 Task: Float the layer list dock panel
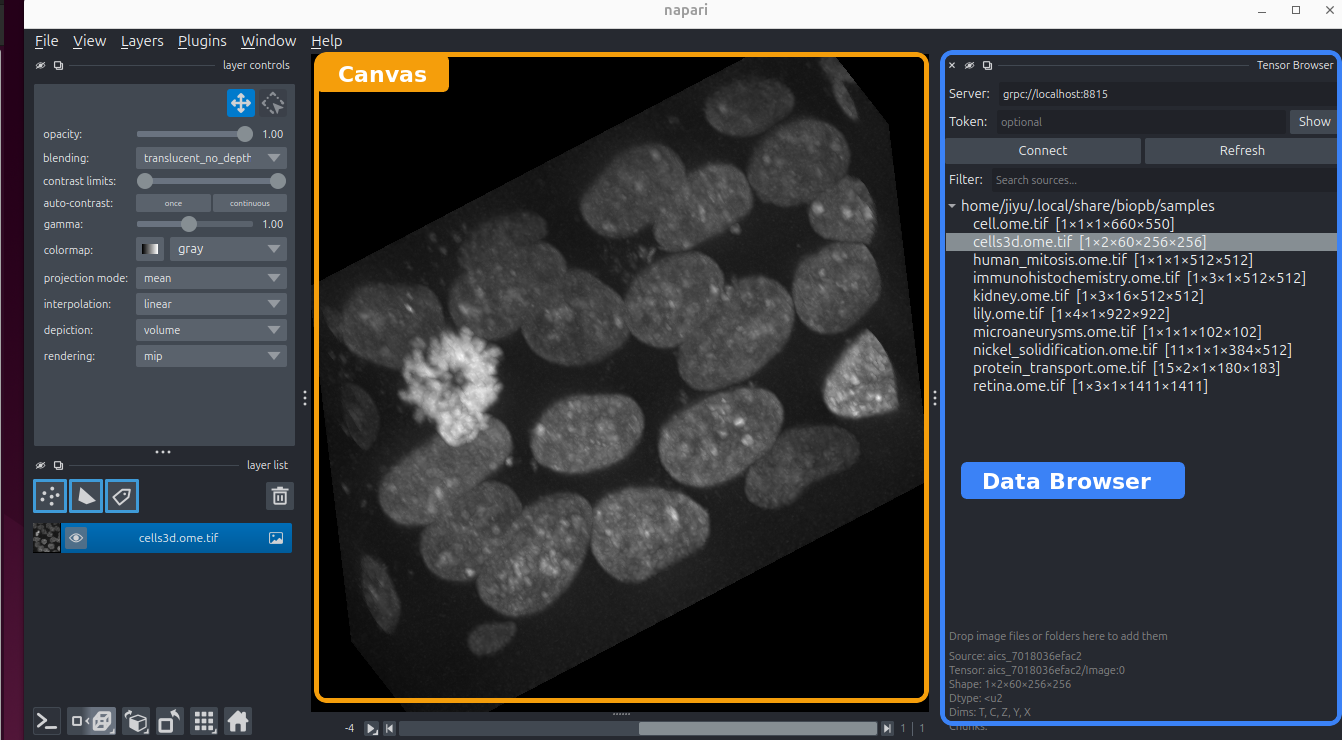coord(58,465)
